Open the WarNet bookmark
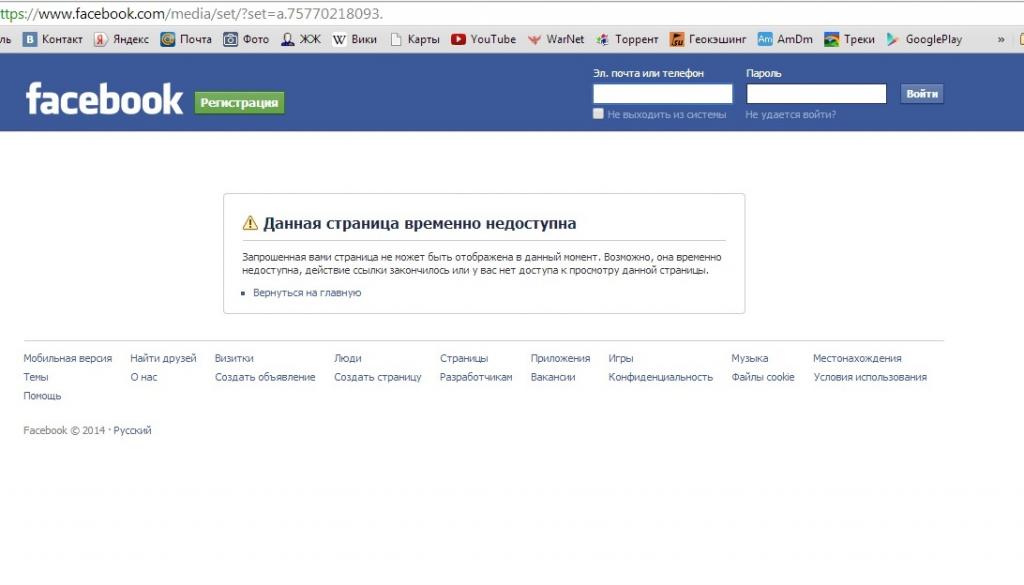Image resolution: width=1024 pixels, height=585 pixels. tap(556, 40)
